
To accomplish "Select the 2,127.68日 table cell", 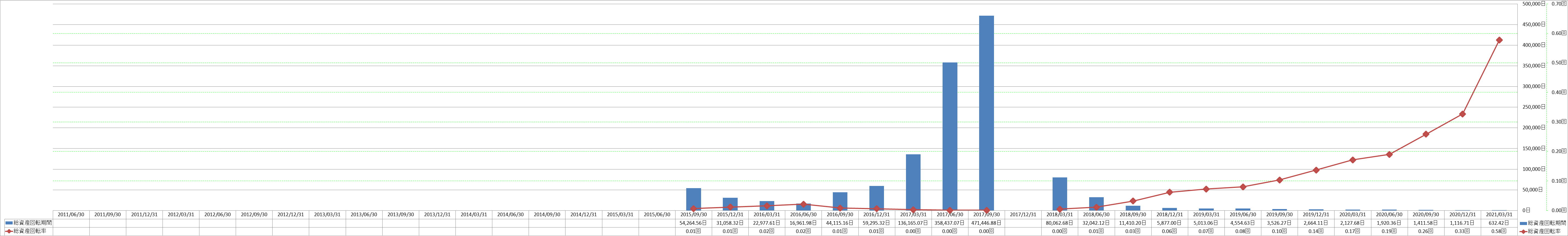I will 1353,223.
